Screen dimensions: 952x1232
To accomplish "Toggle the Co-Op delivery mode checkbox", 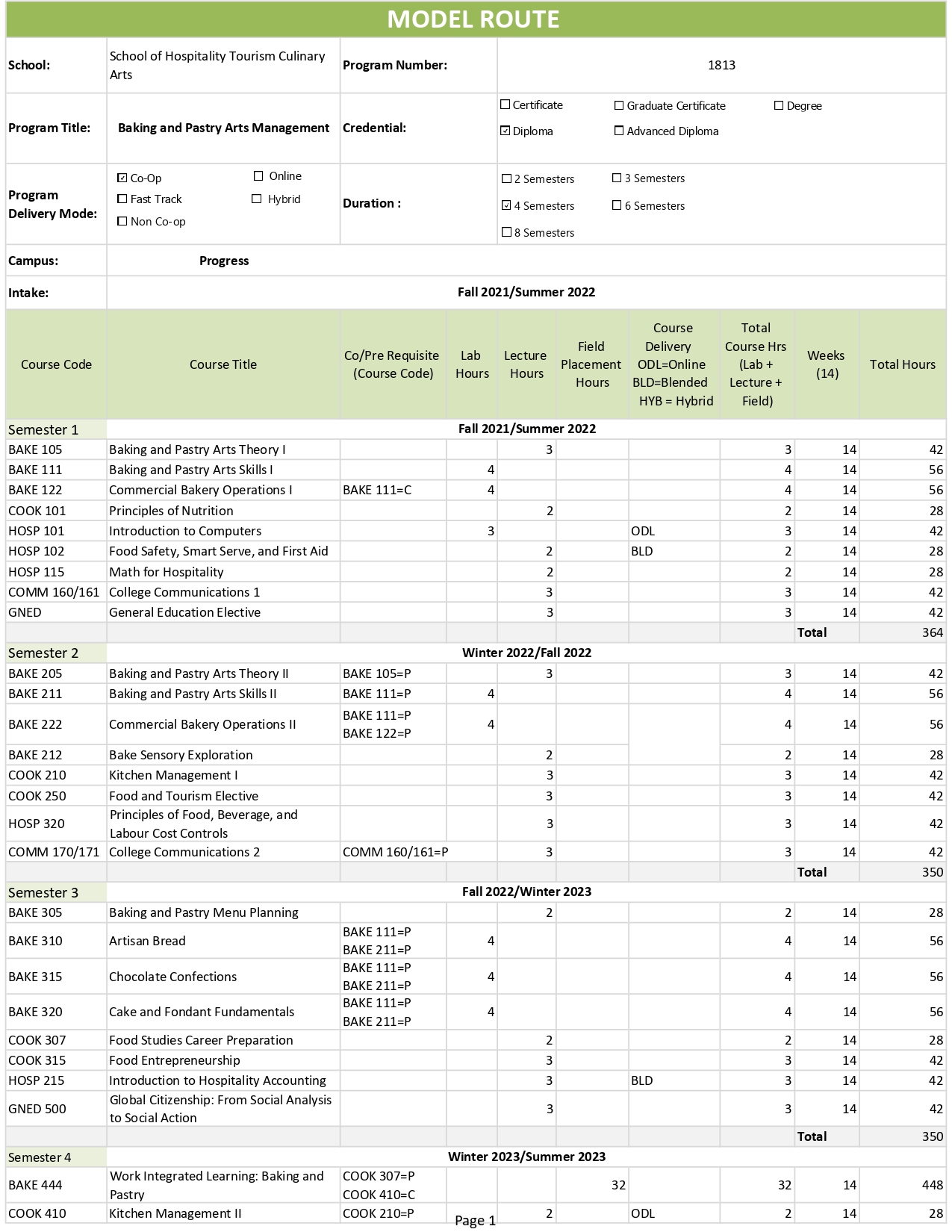I will coord(122,178).
